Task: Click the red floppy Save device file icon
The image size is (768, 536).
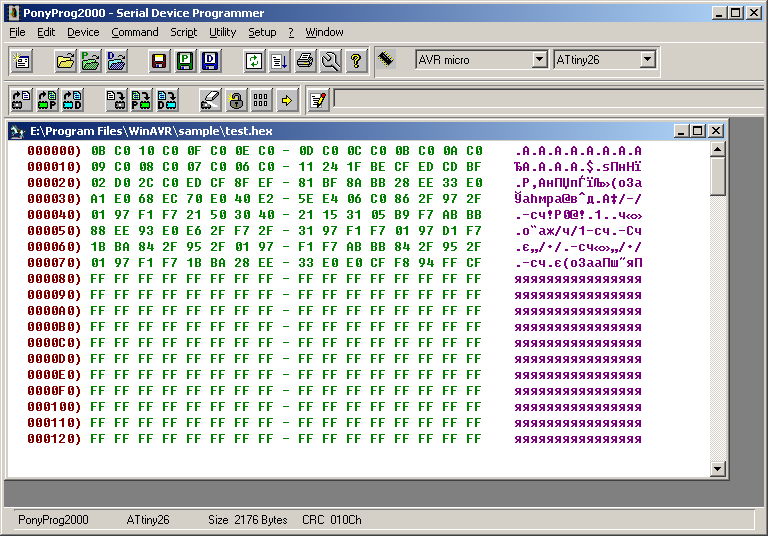Action: click(x=158, y=61)
